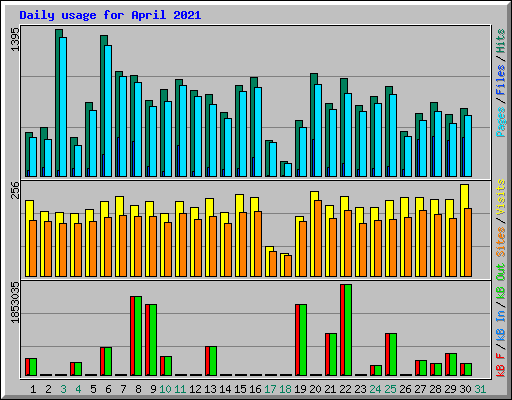This screenshot has width=512, height=400.
Task: Select day 22 on the axis
Action: click(345, 389)
